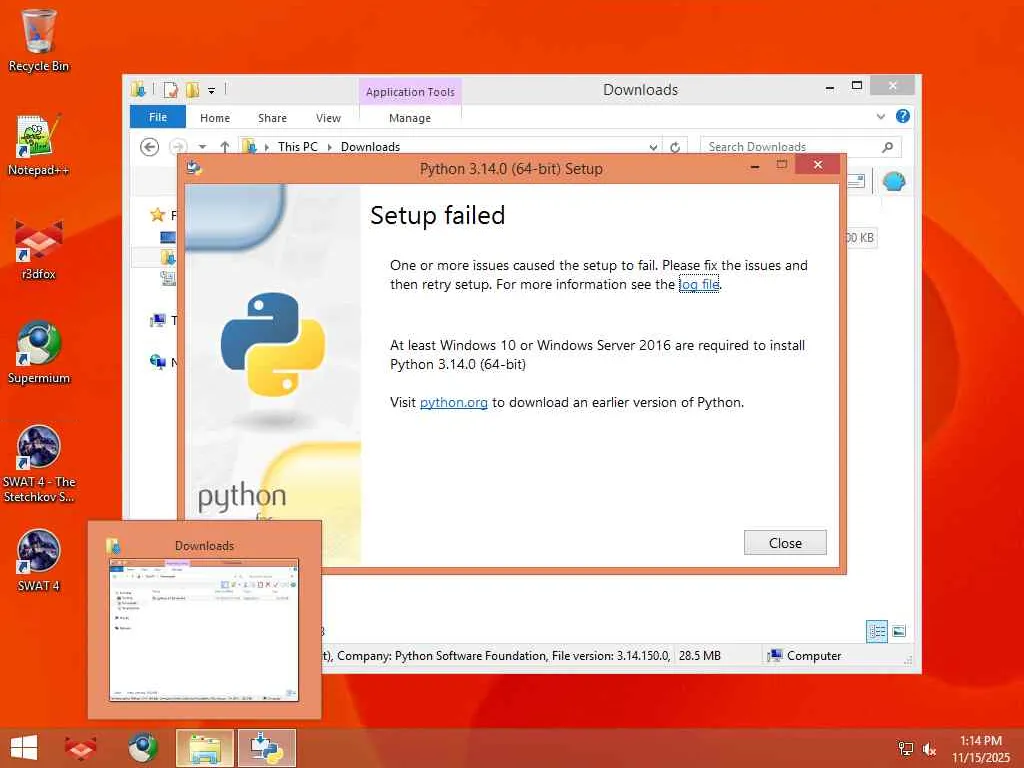Select the Downloads item in navigation pane
This screenshot has width=1024, height=768.
tap(168, 257)
